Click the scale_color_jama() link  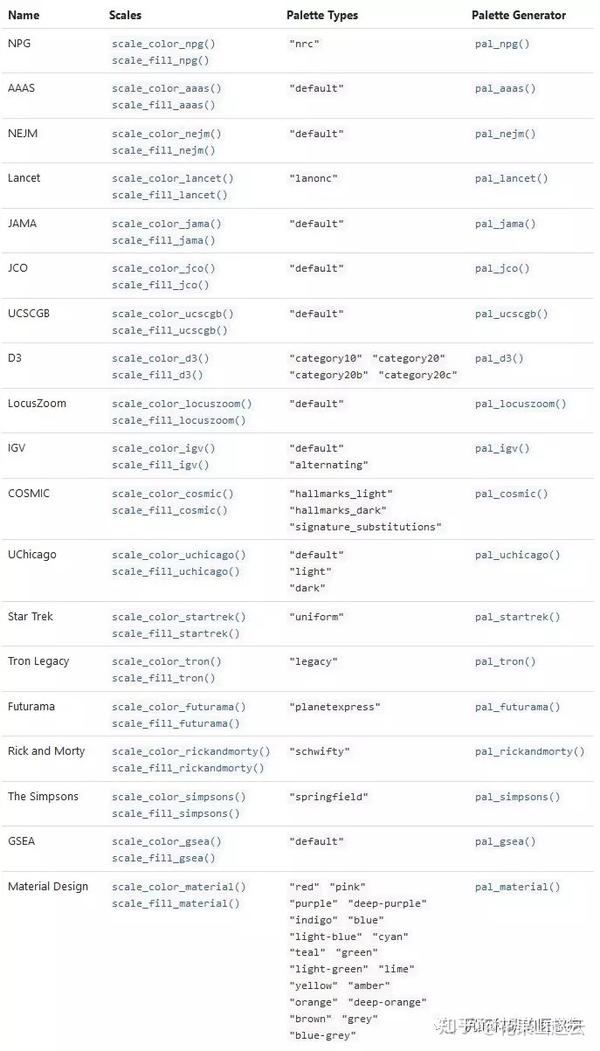tap(166, 224)
